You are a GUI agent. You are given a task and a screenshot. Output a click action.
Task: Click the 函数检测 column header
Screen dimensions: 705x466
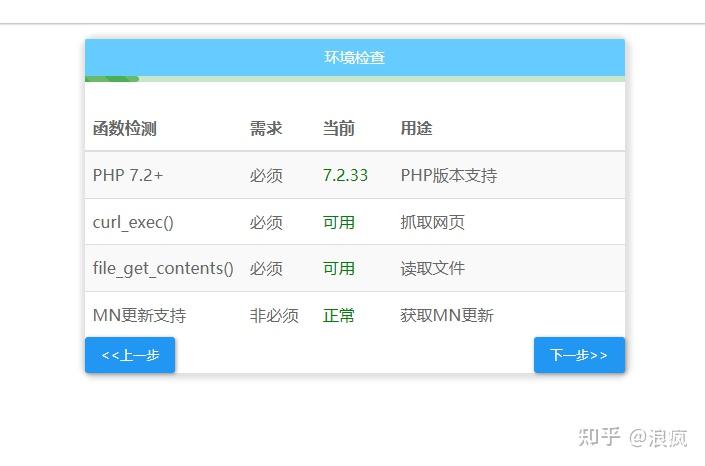pyautogui.click(x=125, y=129)
